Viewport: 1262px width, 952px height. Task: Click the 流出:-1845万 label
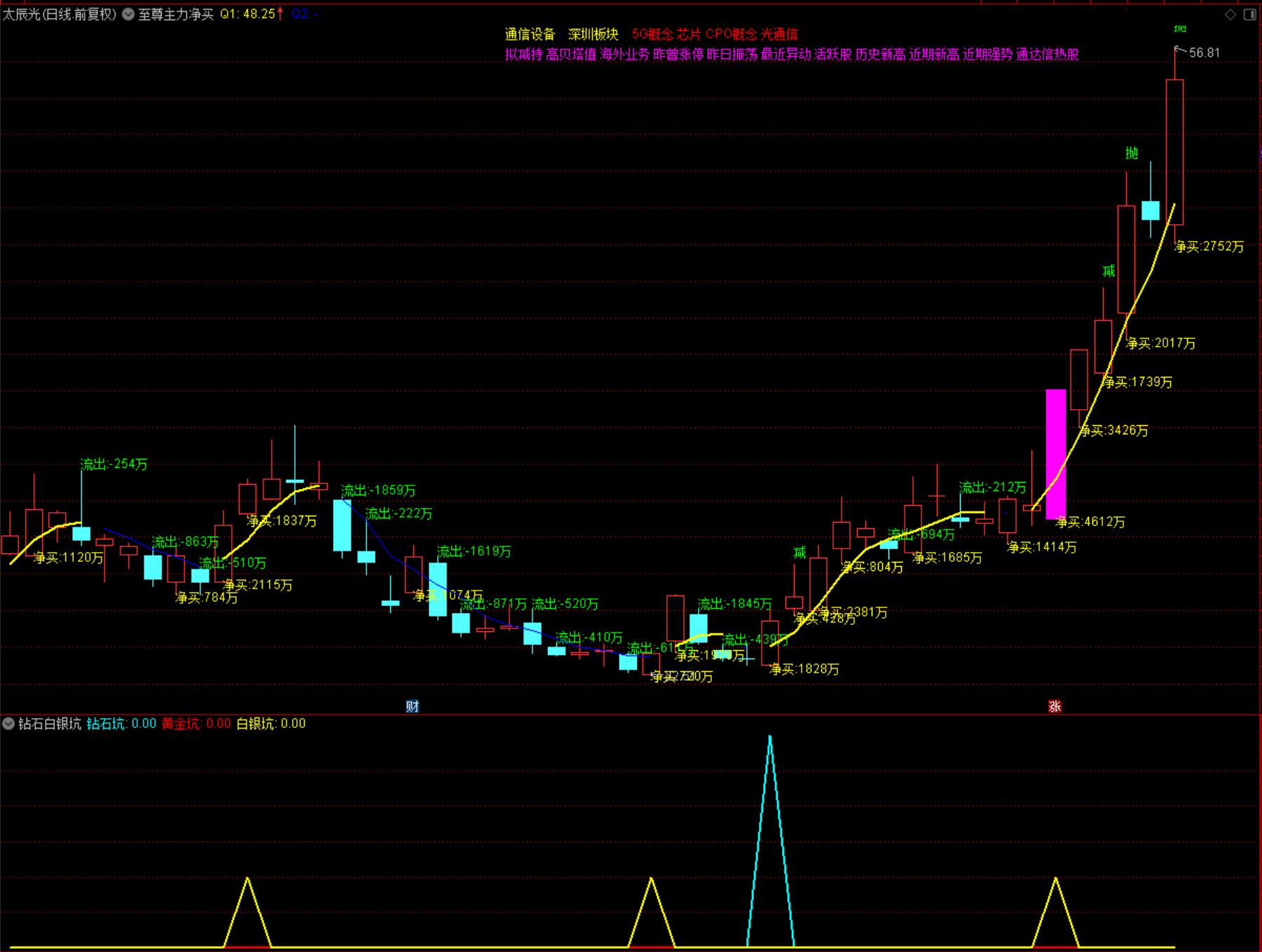coord(734,604)
